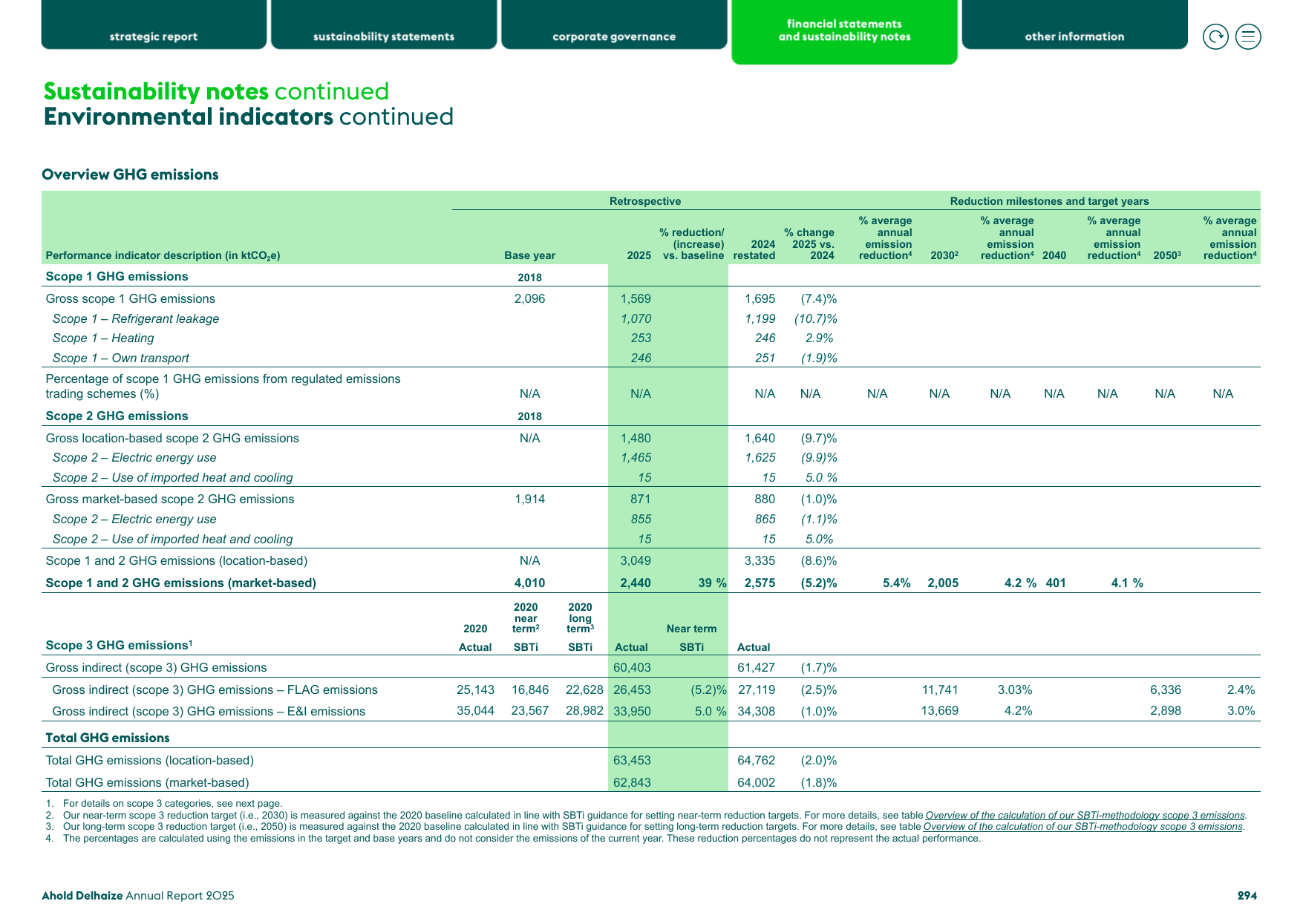Open the hamburger menu icon
The width and height of the screenshot is (1303, 924).
pyautogui.click(x=1248, y=36)
